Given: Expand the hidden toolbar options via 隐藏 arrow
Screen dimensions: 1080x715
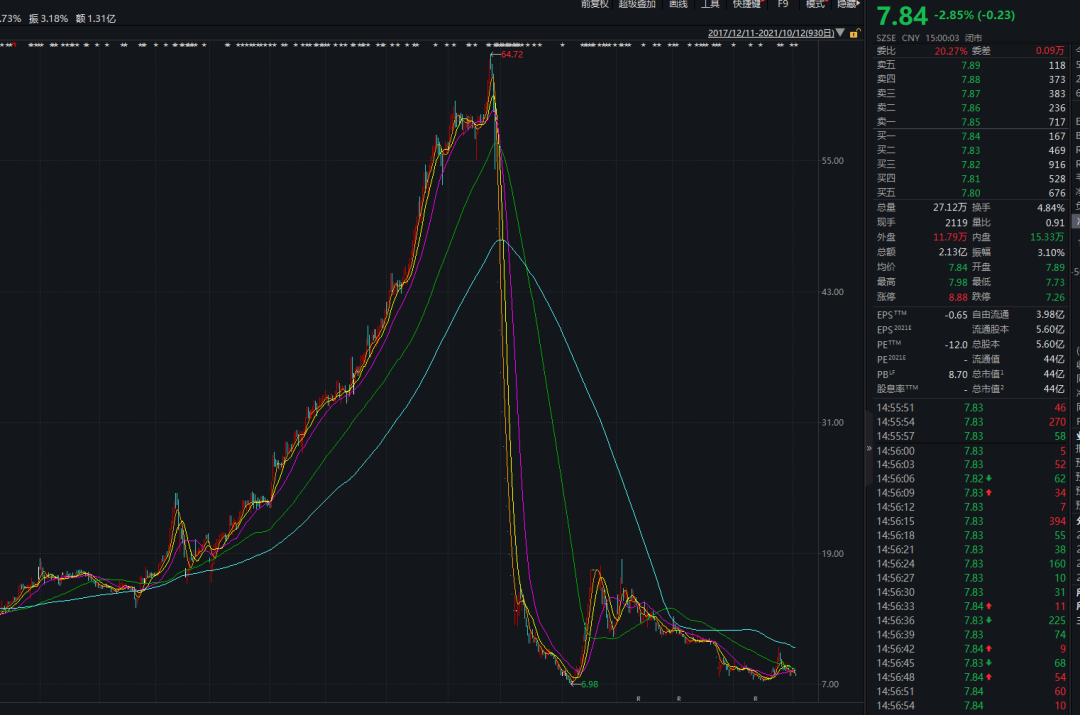Looking at the screenshot, I should [x=849, y=4].
